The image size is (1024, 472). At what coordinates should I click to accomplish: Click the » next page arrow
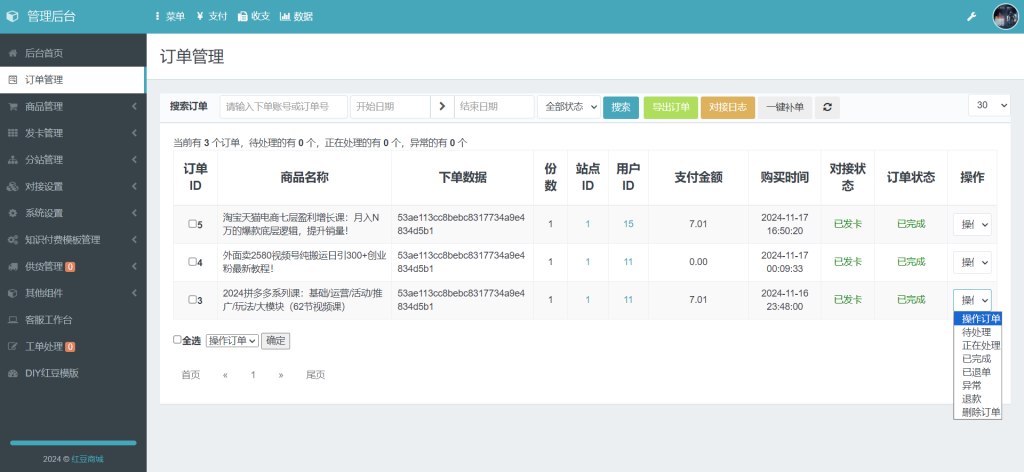pos(281,375)
